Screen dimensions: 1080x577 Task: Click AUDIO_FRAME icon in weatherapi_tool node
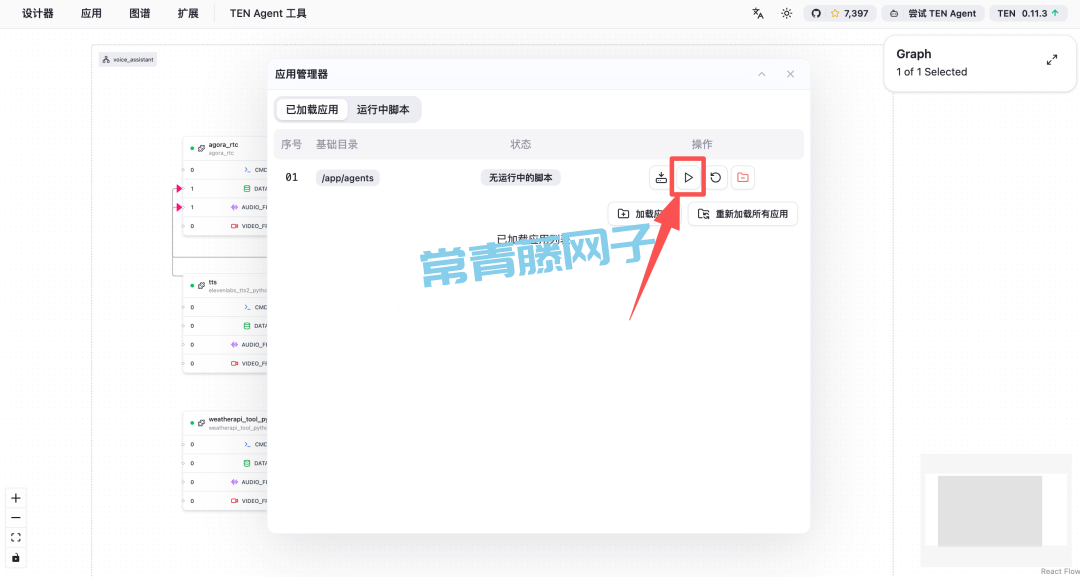point(234,482)
